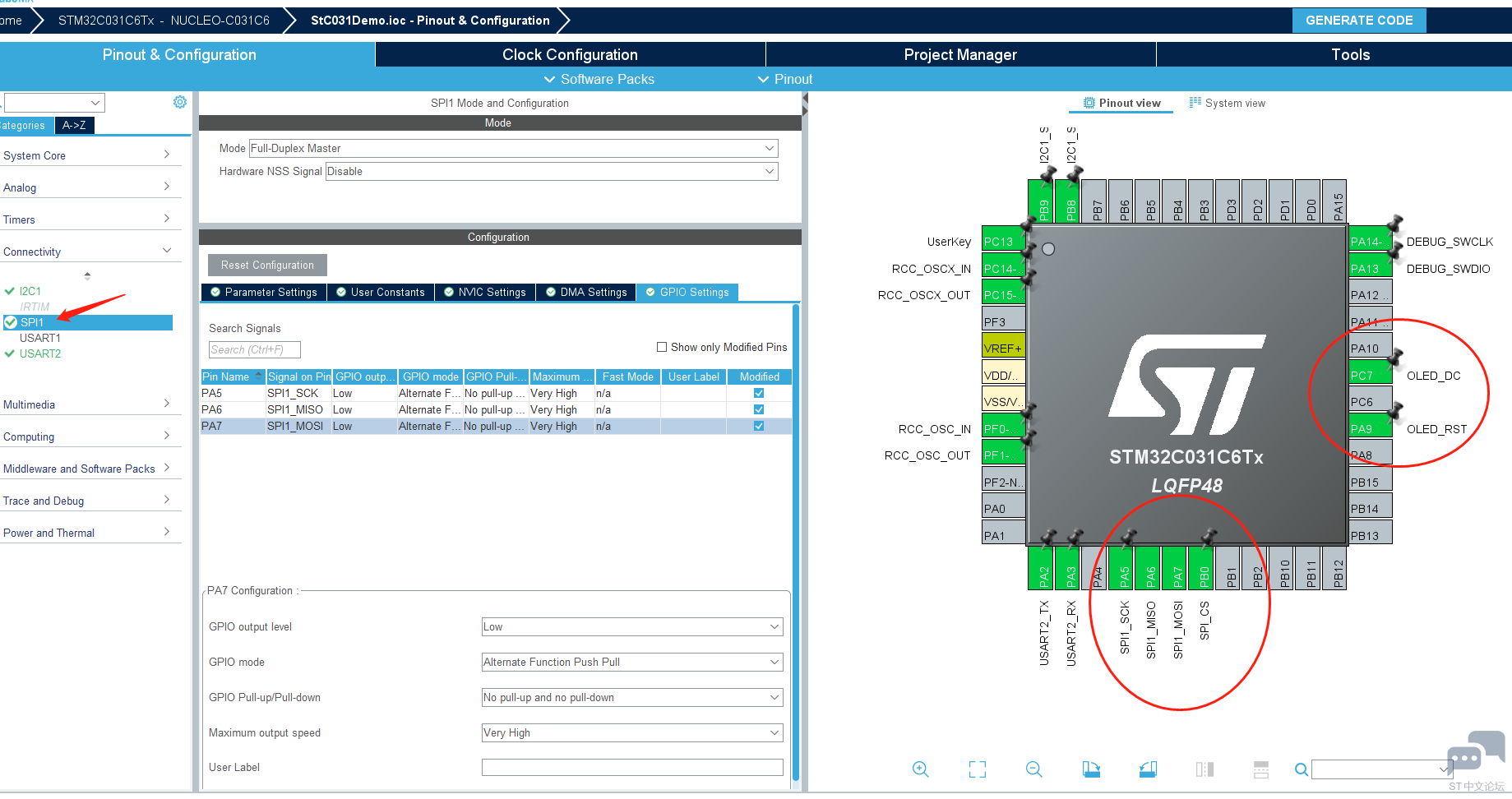Expand the Timers category

click(89, 219)
